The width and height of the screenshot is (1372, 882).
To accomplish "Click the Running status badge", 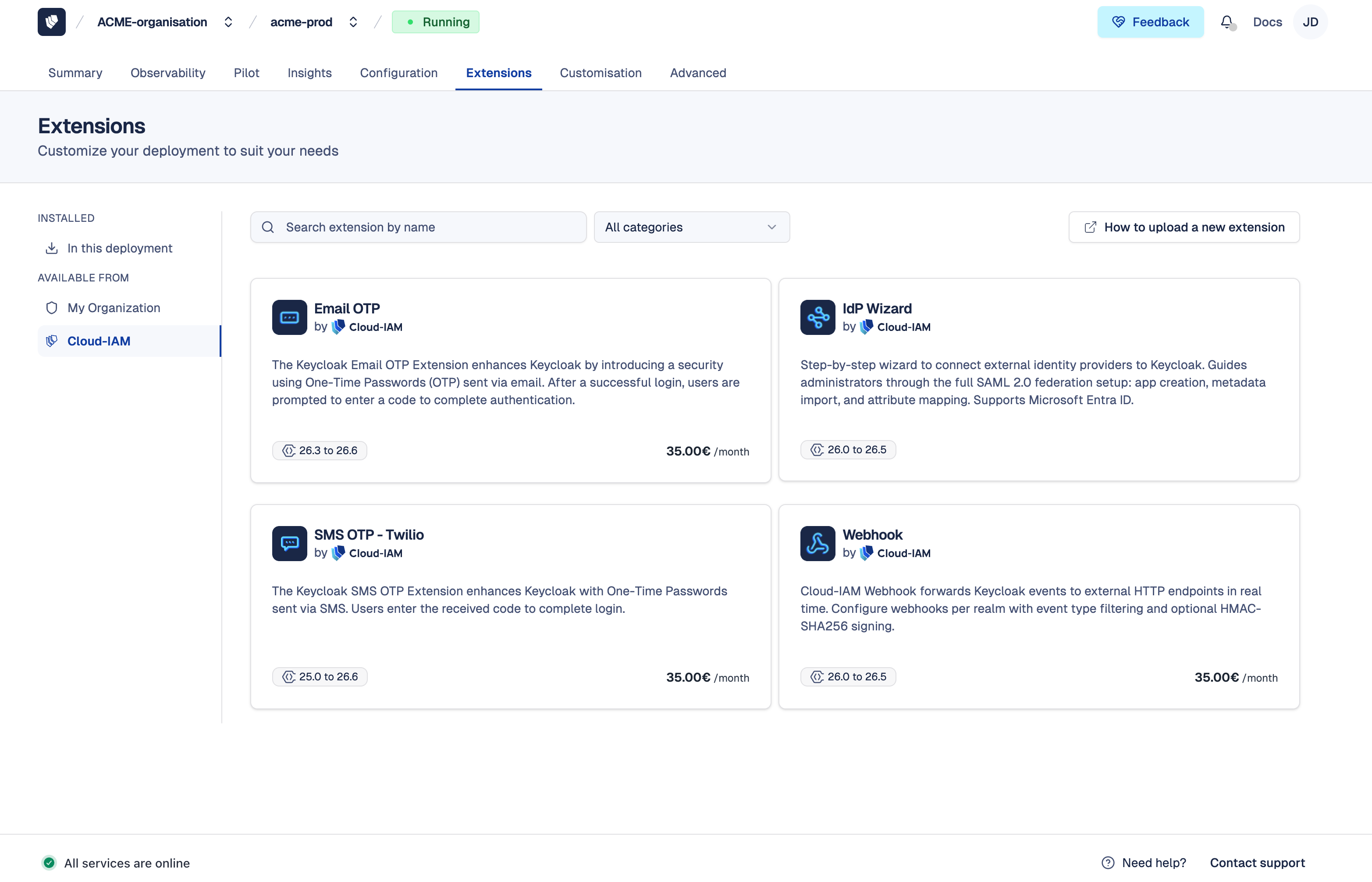I will coord(436,22).
